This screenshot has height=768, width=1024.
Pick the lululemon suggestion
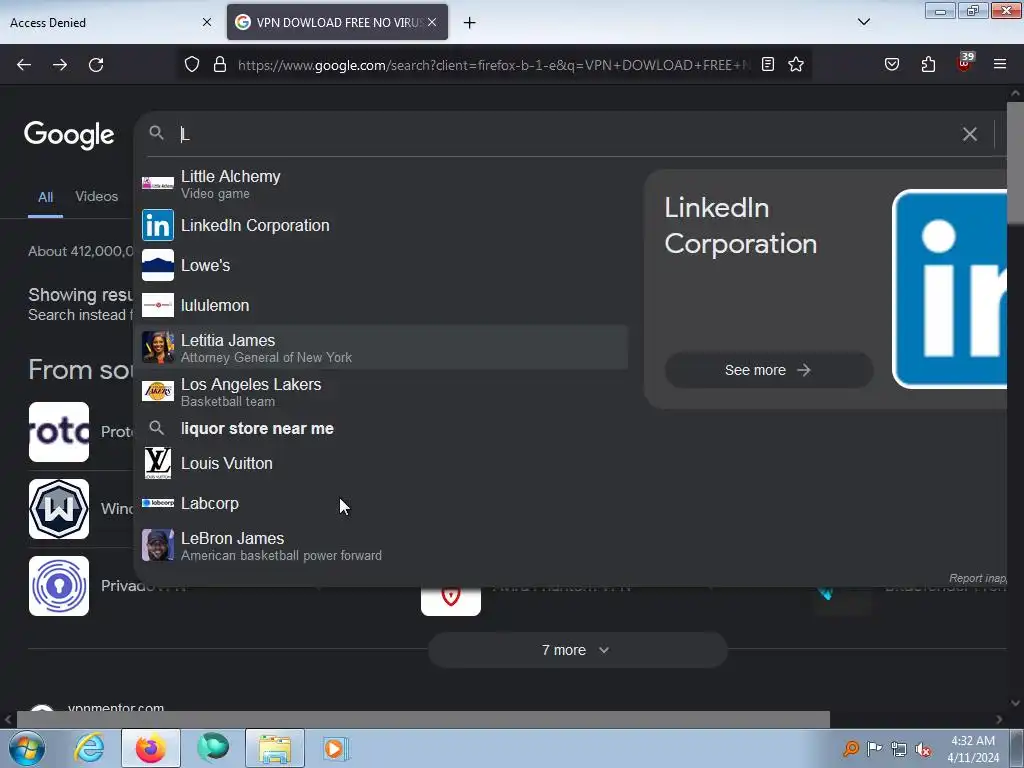[383, 305]
